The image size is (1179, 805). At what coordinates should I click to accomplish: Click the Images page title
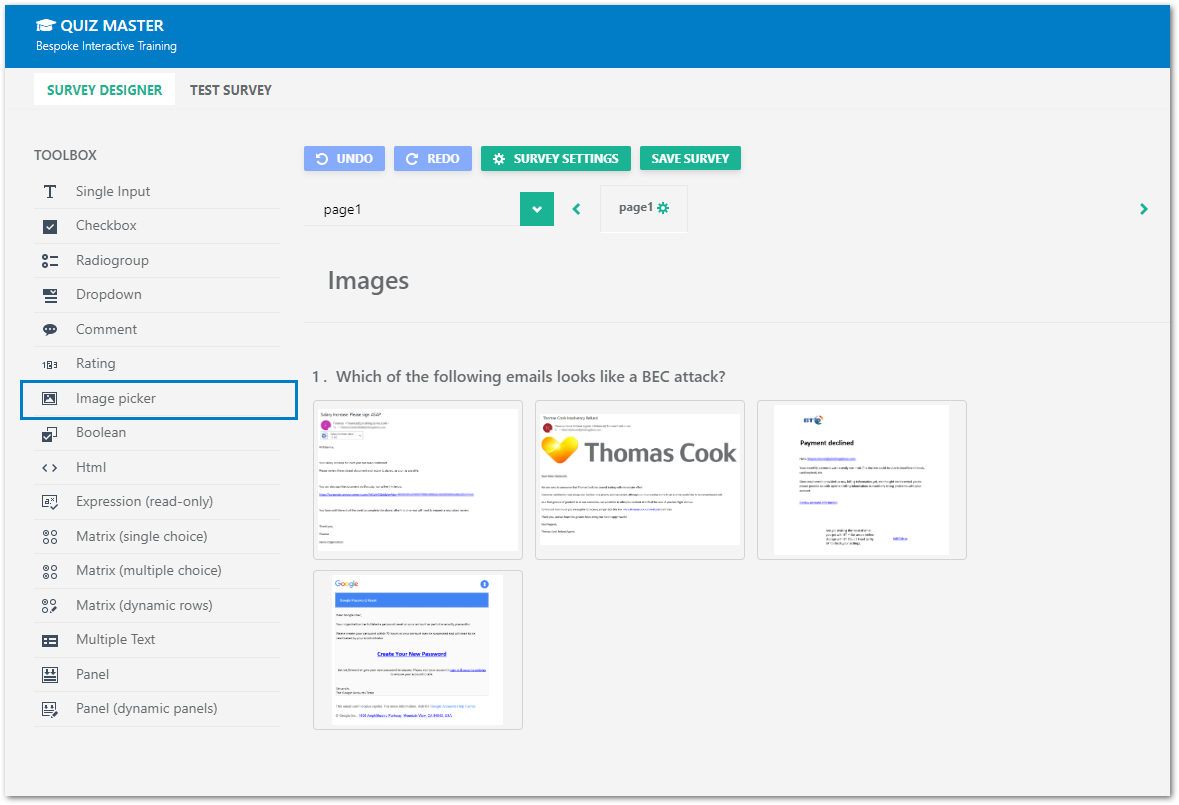coord(368,280)
